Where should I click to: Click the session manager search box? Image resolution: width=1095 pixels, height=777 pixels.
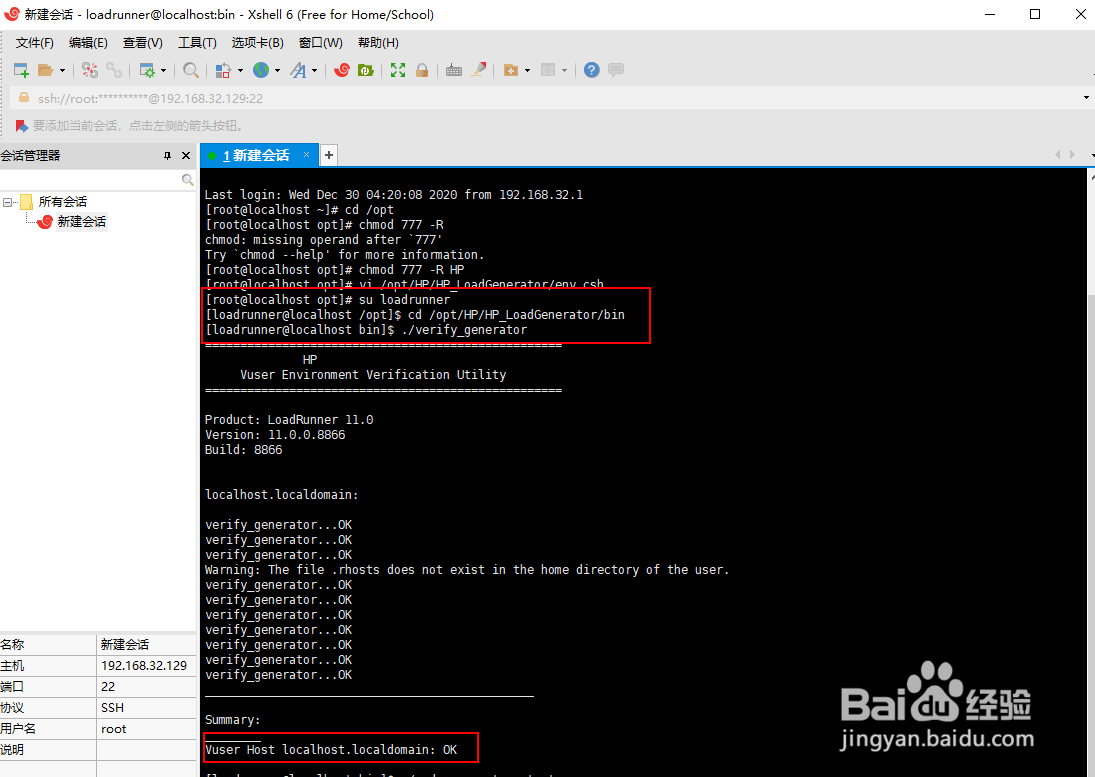pyautogui.click(x=98, y=180)
